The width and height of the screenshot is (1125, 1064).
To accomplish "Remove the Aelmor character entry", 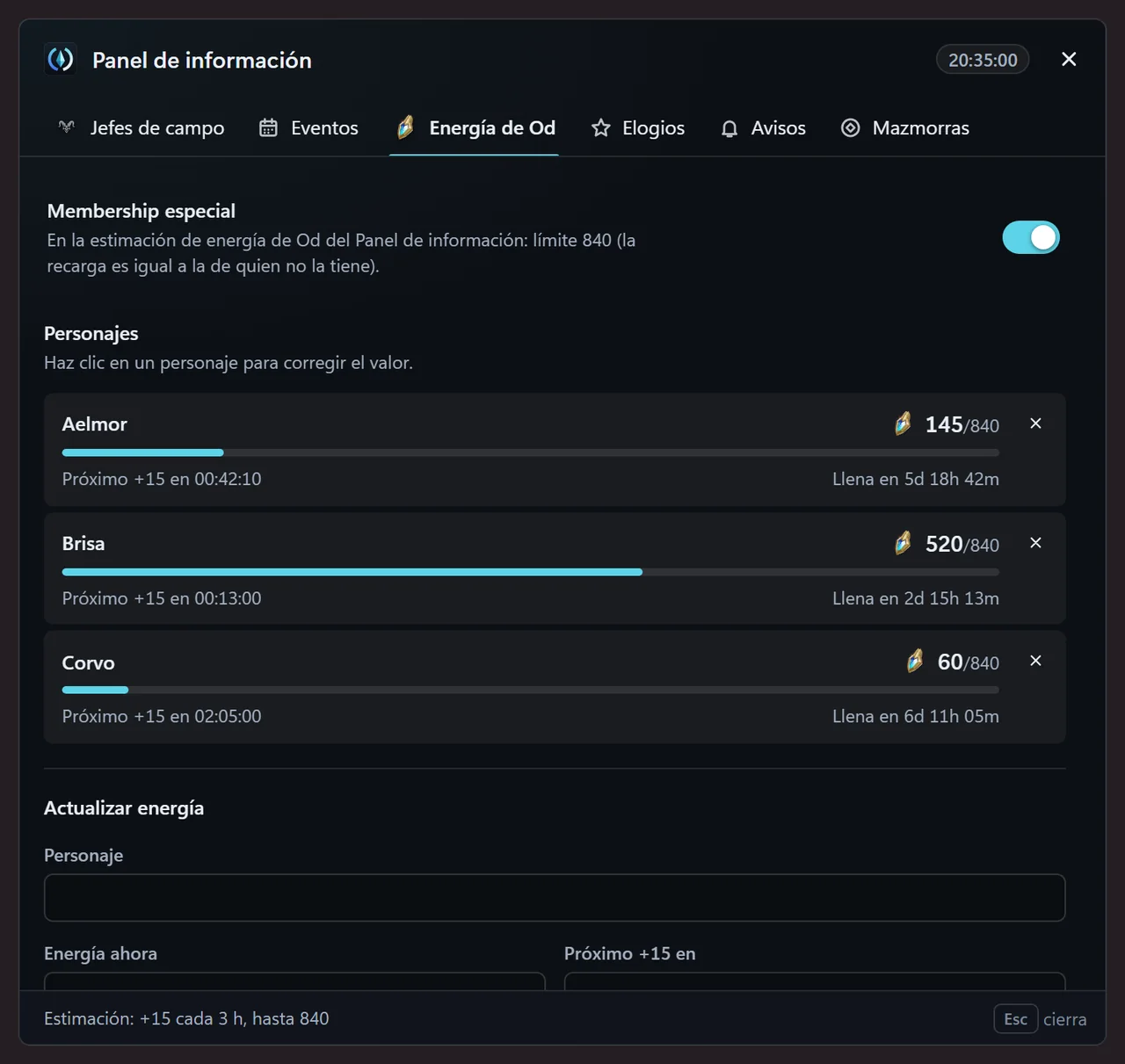I will [x=1036, y=423].
